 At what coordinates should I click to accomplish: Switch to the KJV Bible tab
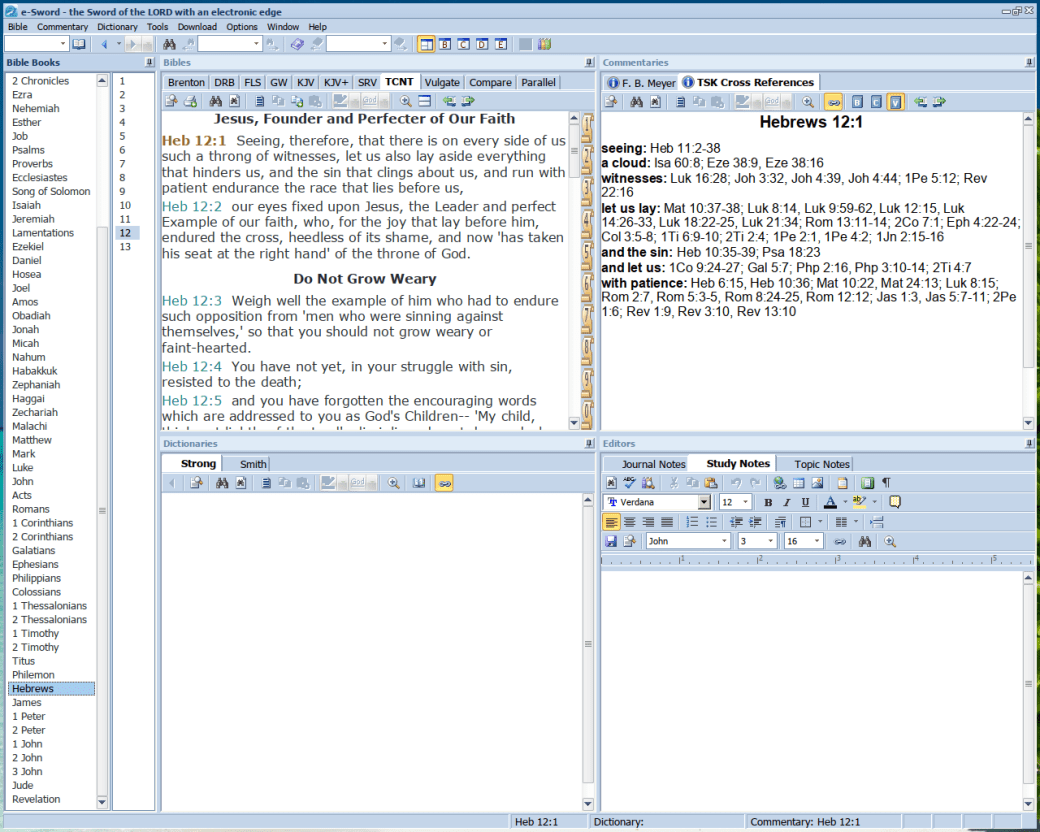pos(306,82)
